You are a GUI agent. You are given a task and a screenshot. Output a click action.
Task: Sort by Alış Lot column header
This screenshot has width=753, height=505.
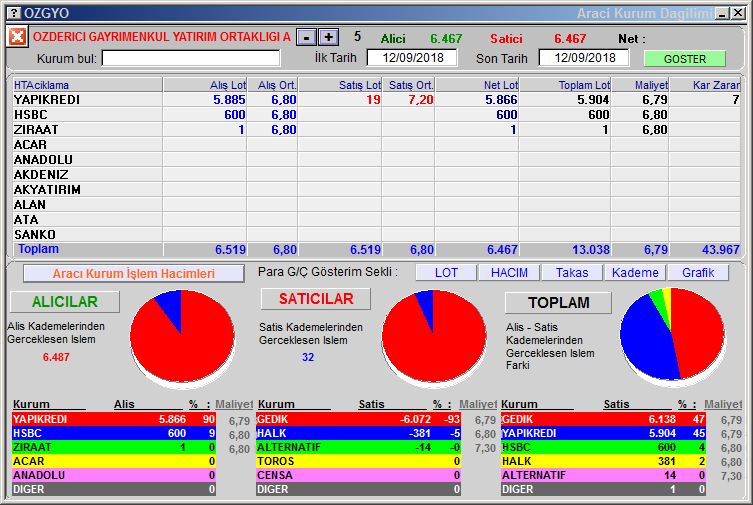(x=205, y=85)
